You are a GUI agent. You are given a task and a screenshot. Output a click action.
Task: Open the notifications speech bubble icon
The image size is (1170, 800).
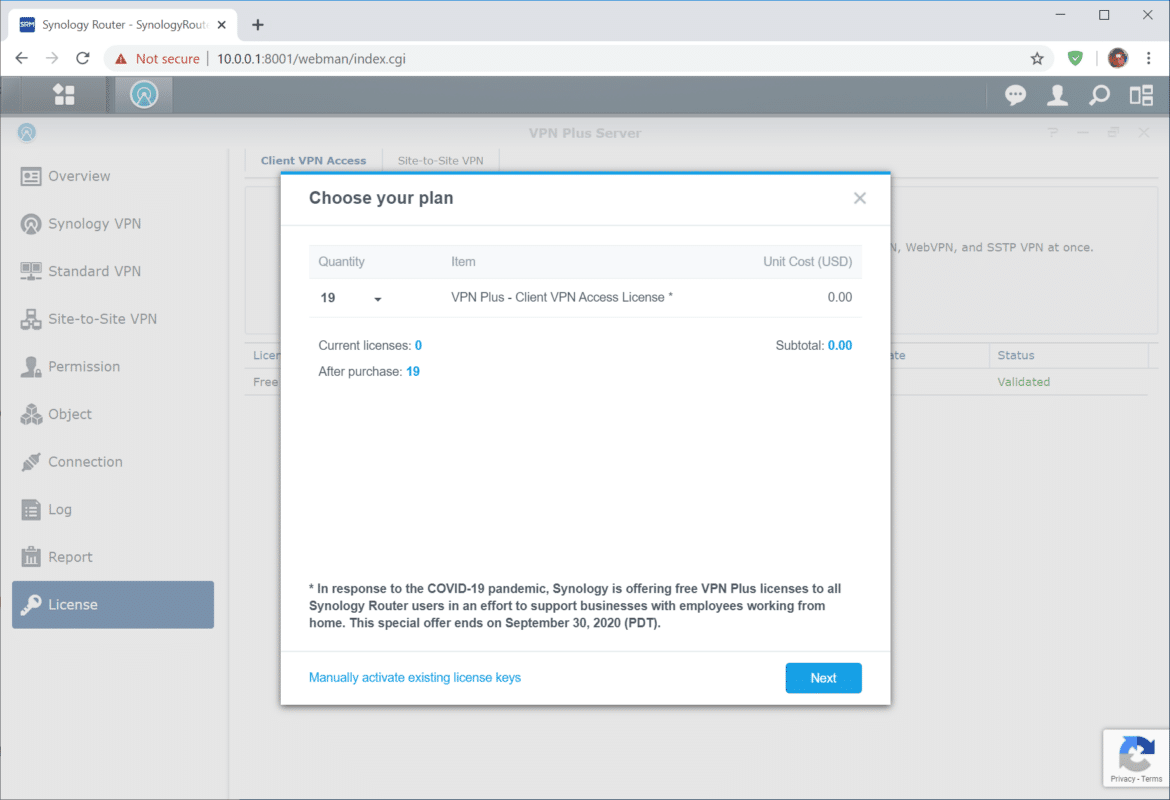coord(1015,95)
